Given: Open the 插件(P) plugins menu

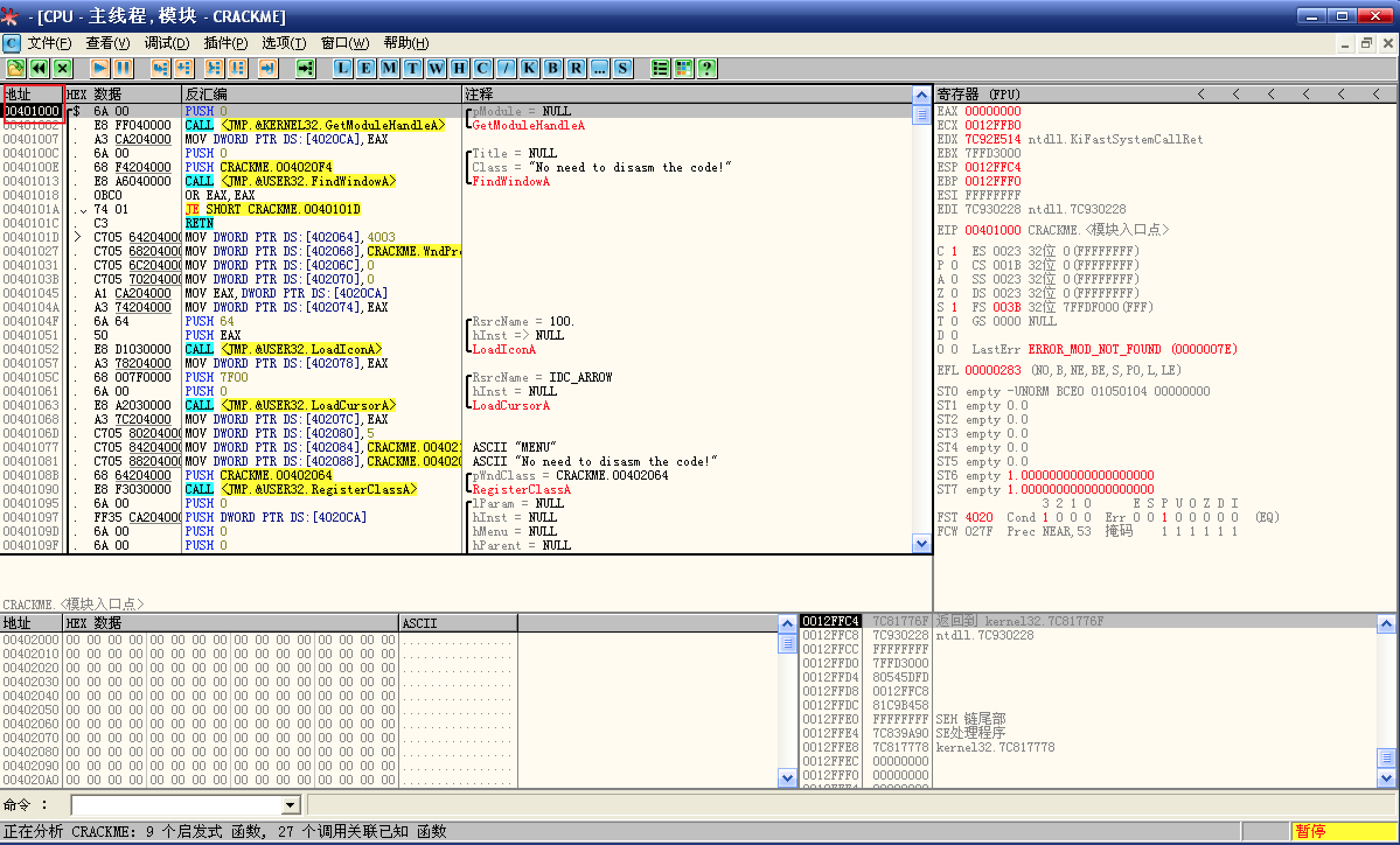Looking at the screenshot, I should pyautogui.click(x=225, y=43).
